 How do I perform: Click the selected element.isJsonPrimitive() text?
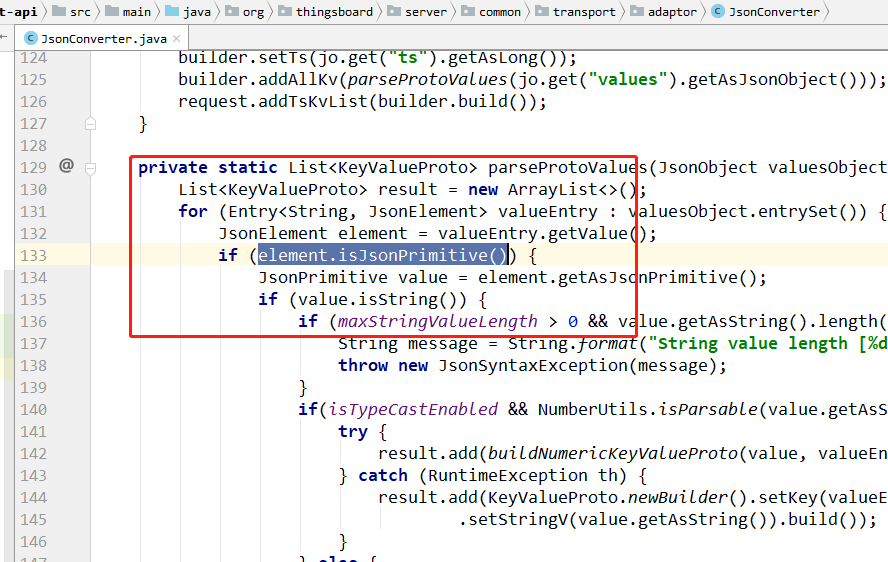[383, 256]
